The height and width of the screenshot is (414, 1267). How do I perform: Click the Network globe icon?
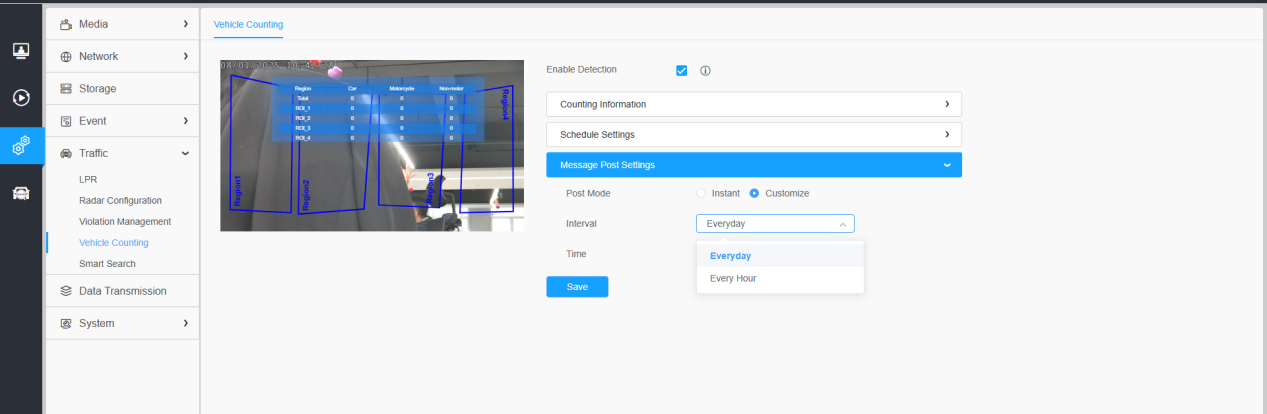(66, 57)
